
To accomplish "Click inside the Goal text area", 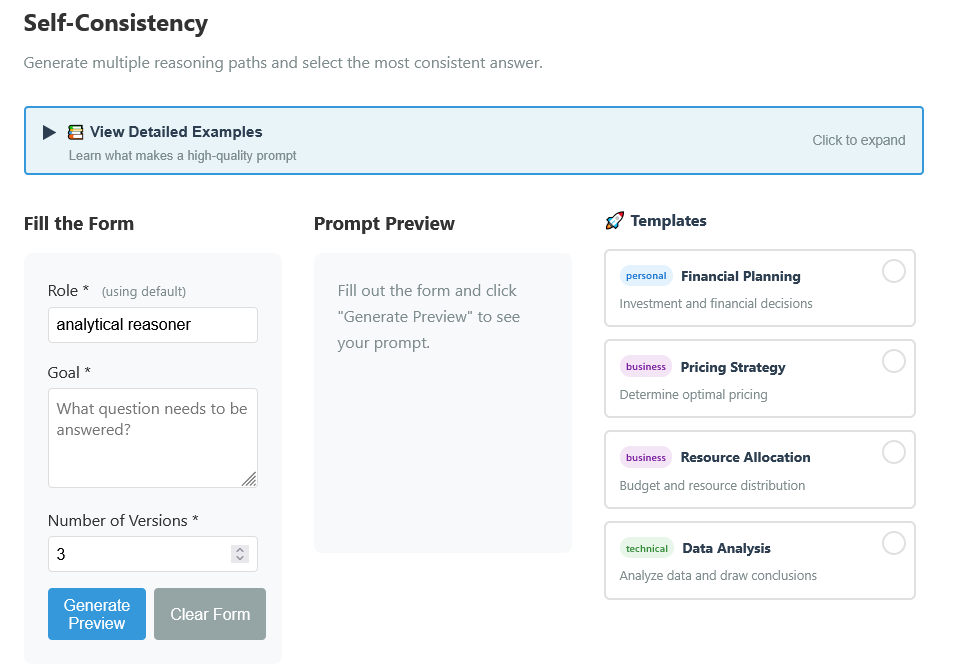I will (152, 437).
